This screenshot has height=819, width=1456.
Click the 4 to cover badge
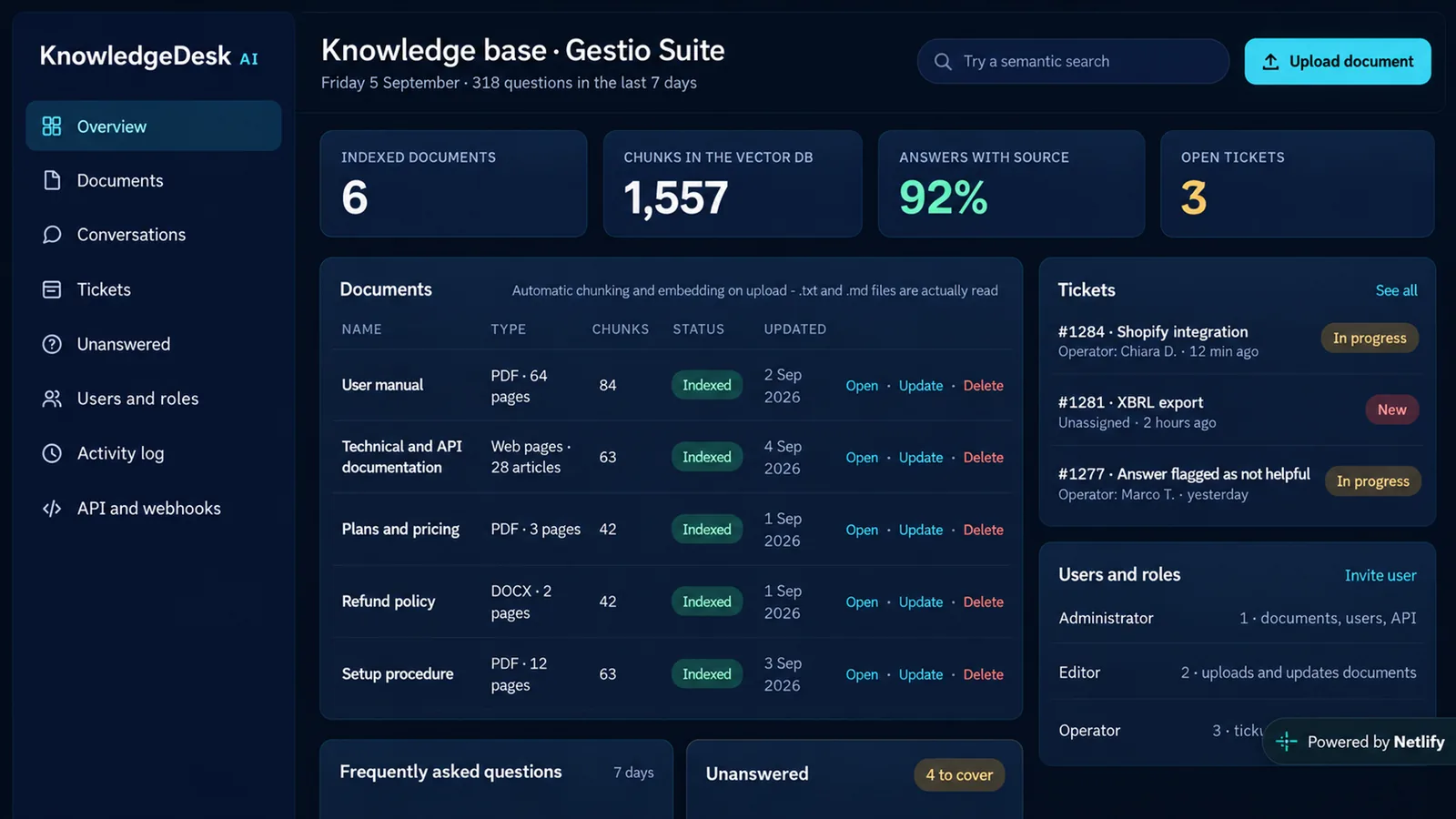tap(959, 774)
